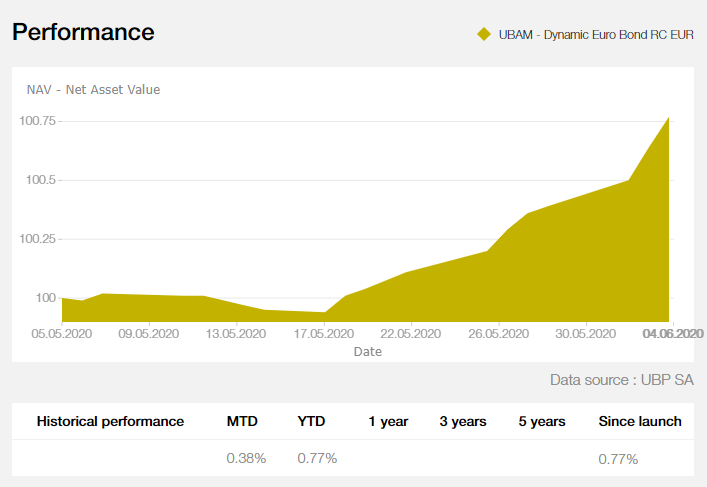The width and height of the screenshot is (707, 487).
Task: Click the Data source UBP SA text
Action: (621, 380)
